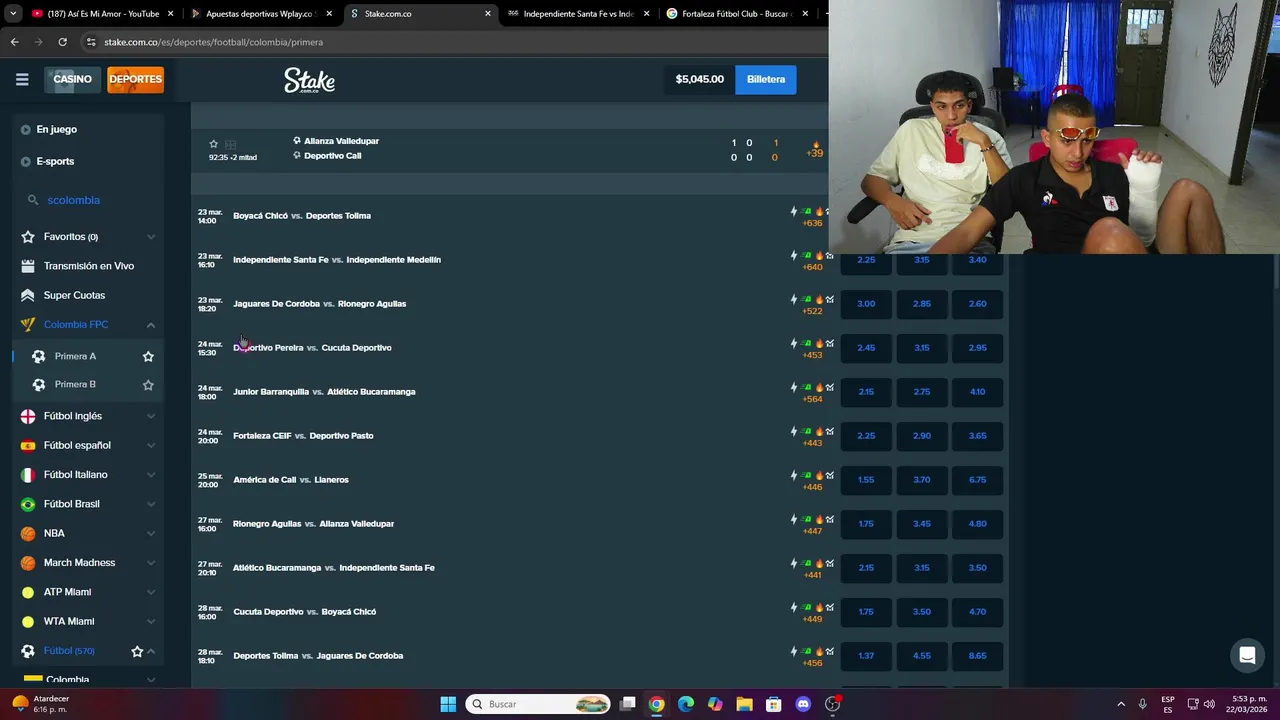This screenshot has width=1280, height=720.
Task: Select Primera B league
Action: coord(75,384)
